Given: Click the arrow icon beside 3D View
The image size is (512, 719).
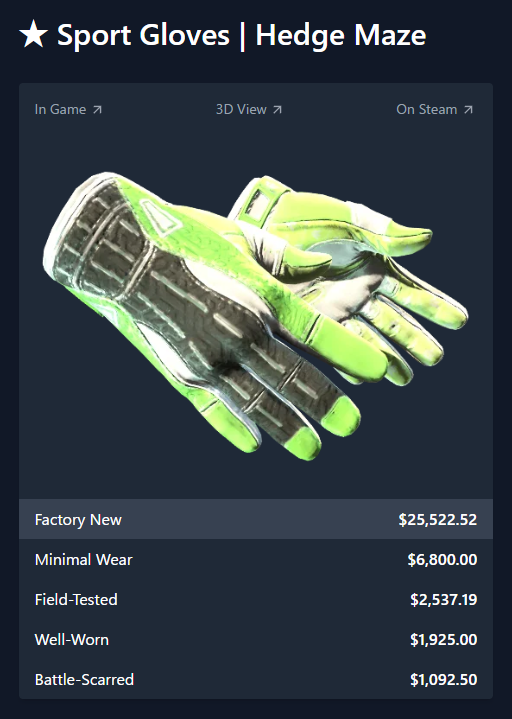Looking at the screenshot, I should coord(277,110).
